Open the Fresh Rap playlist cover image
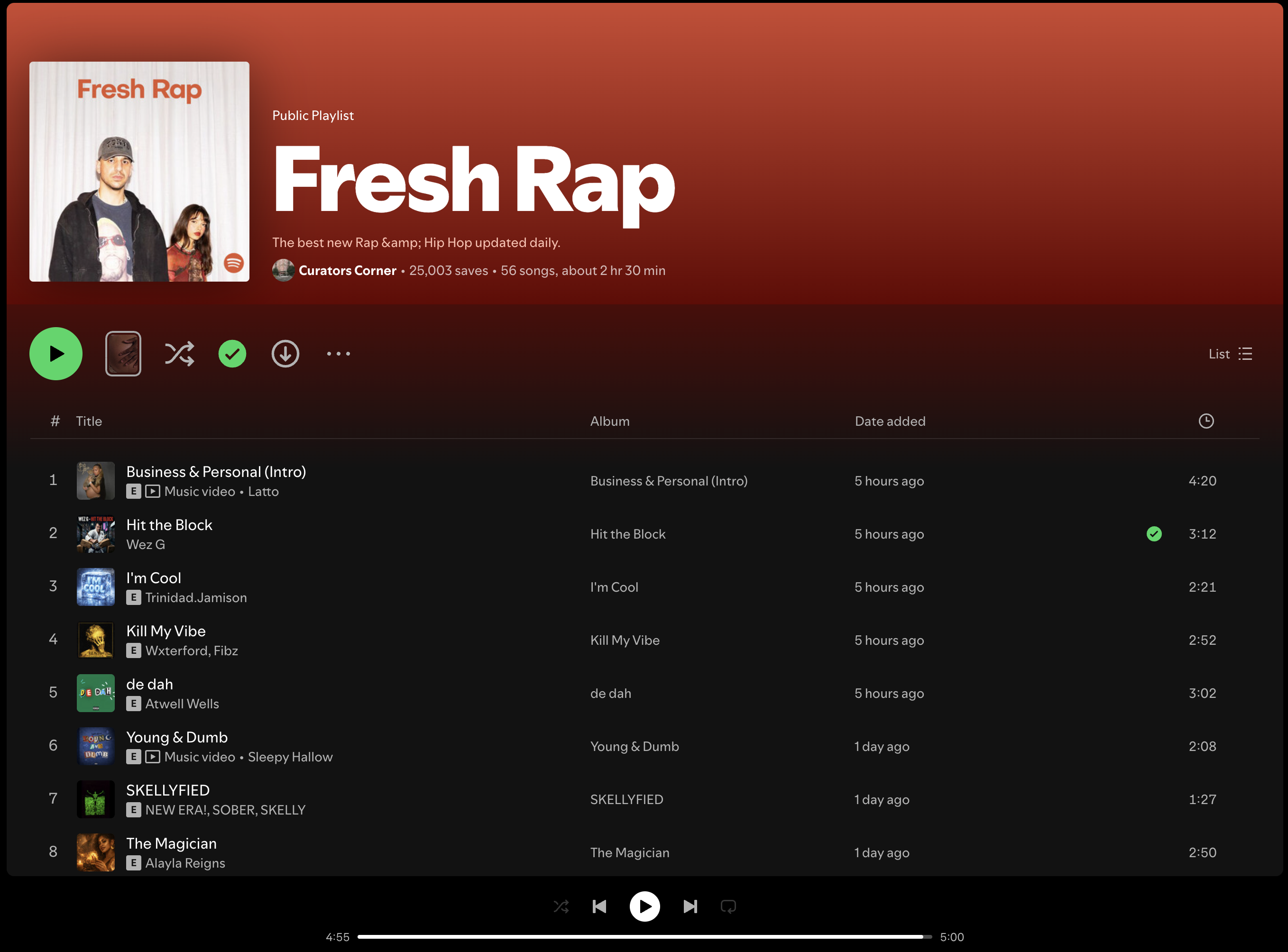The width and height of the screenshot is (1288, 952). pos(139,172)
